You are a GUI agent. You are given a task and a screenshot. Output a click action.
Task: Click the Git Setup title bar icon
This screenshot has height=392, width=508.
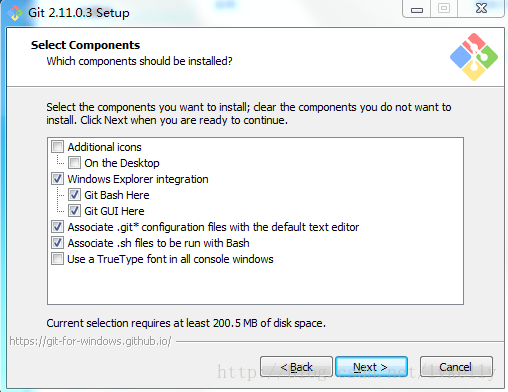[x=15, y=13]
